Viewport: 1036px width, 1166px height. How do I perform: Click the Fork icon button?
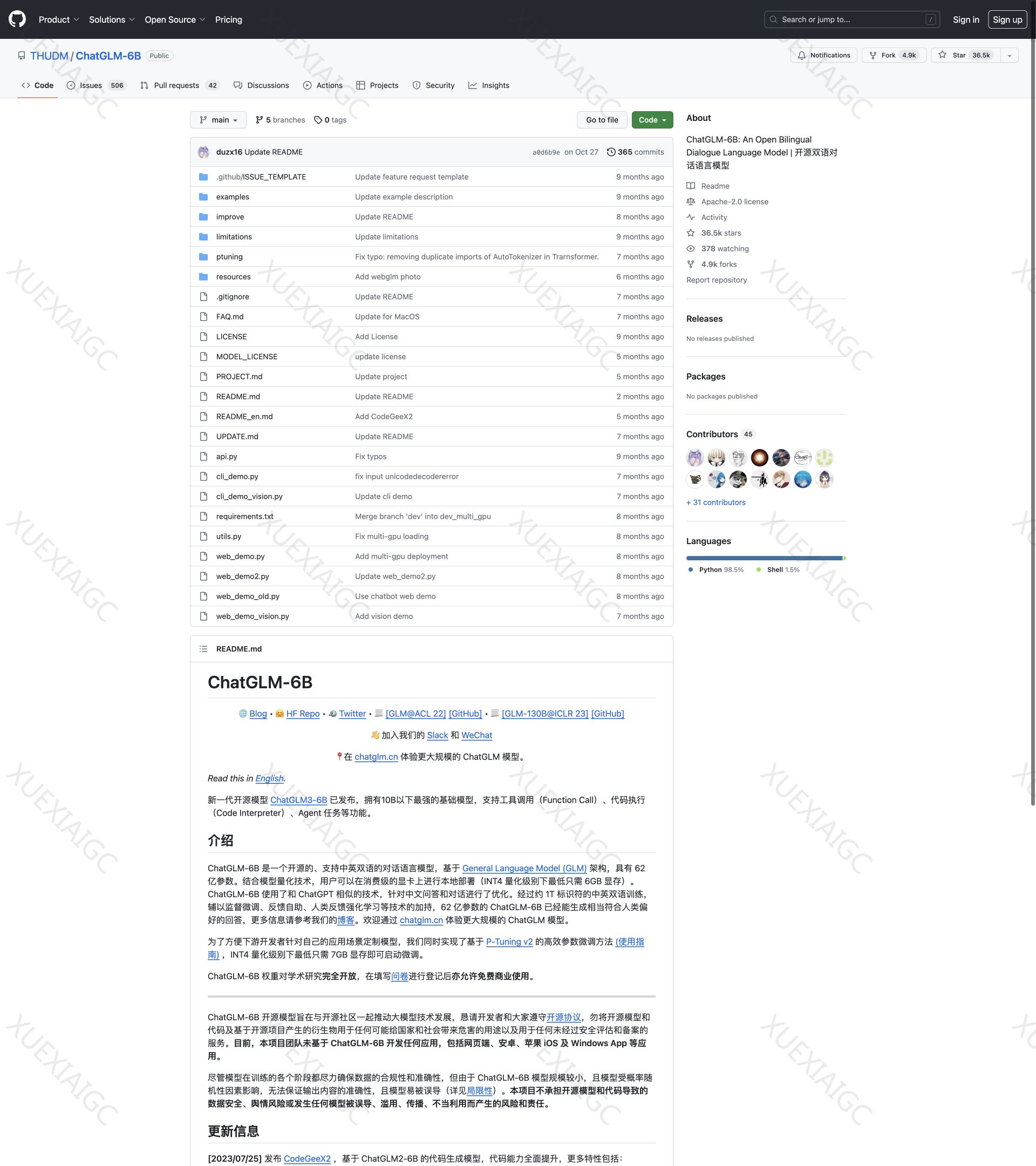coord(873,56)
